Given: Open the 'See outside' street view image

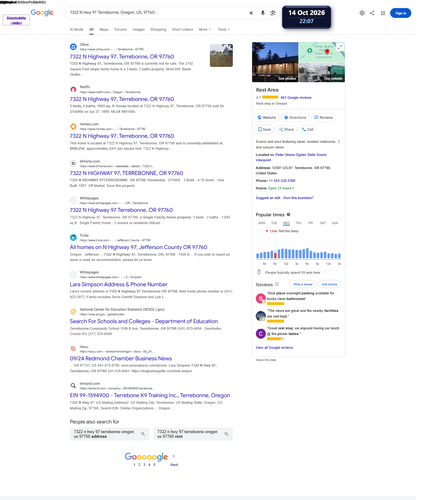Looking at the screenshot, I should tap(322, 72).
